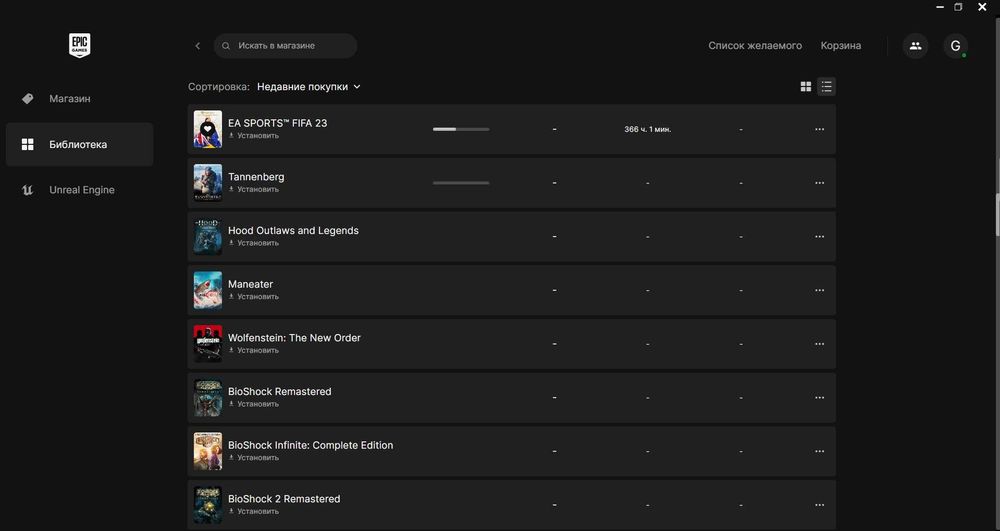
Task: Open more options for Wolfenstein: The New Order
Action: [820, 344]
